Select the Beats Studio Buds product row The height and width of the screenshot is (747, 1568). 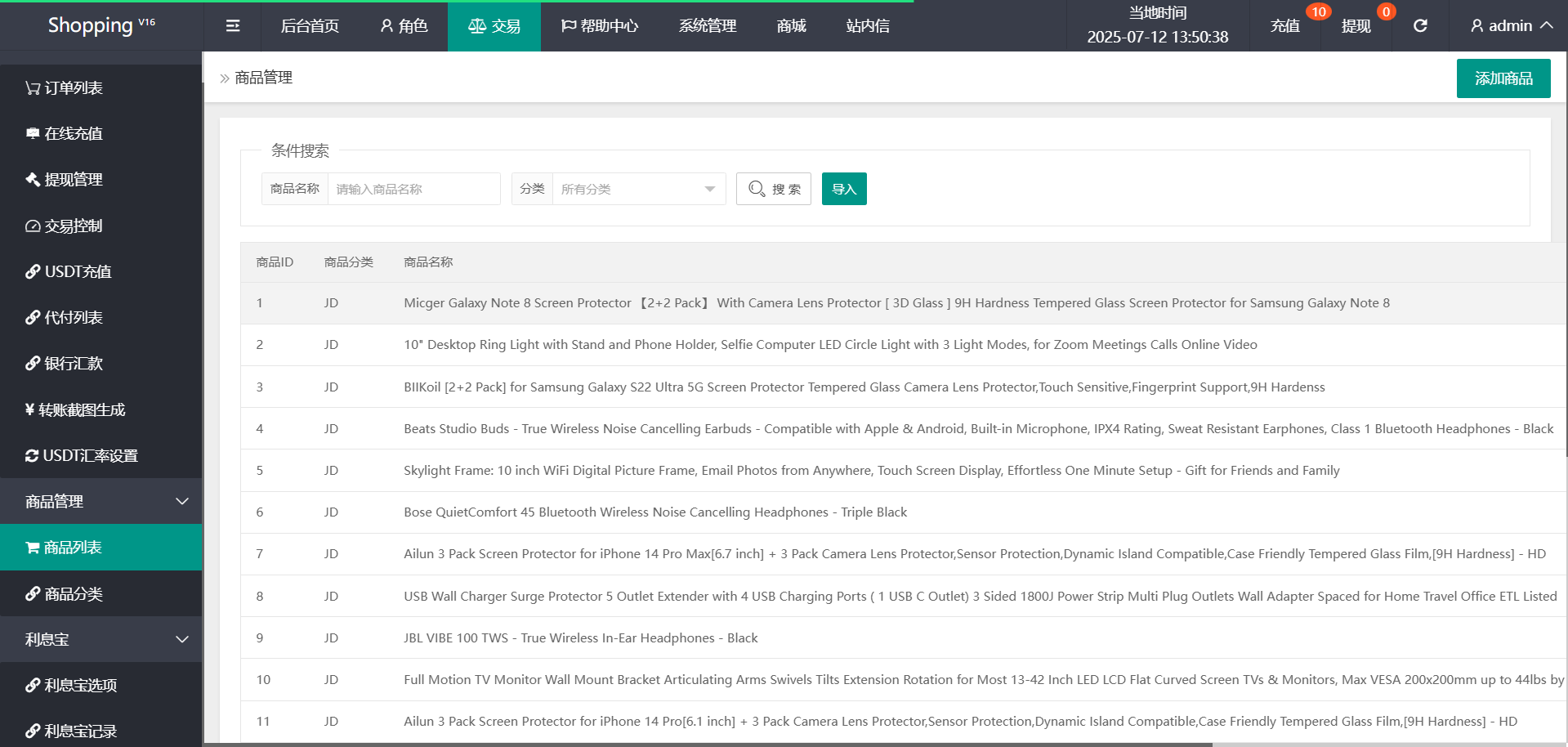coord(903,429)
